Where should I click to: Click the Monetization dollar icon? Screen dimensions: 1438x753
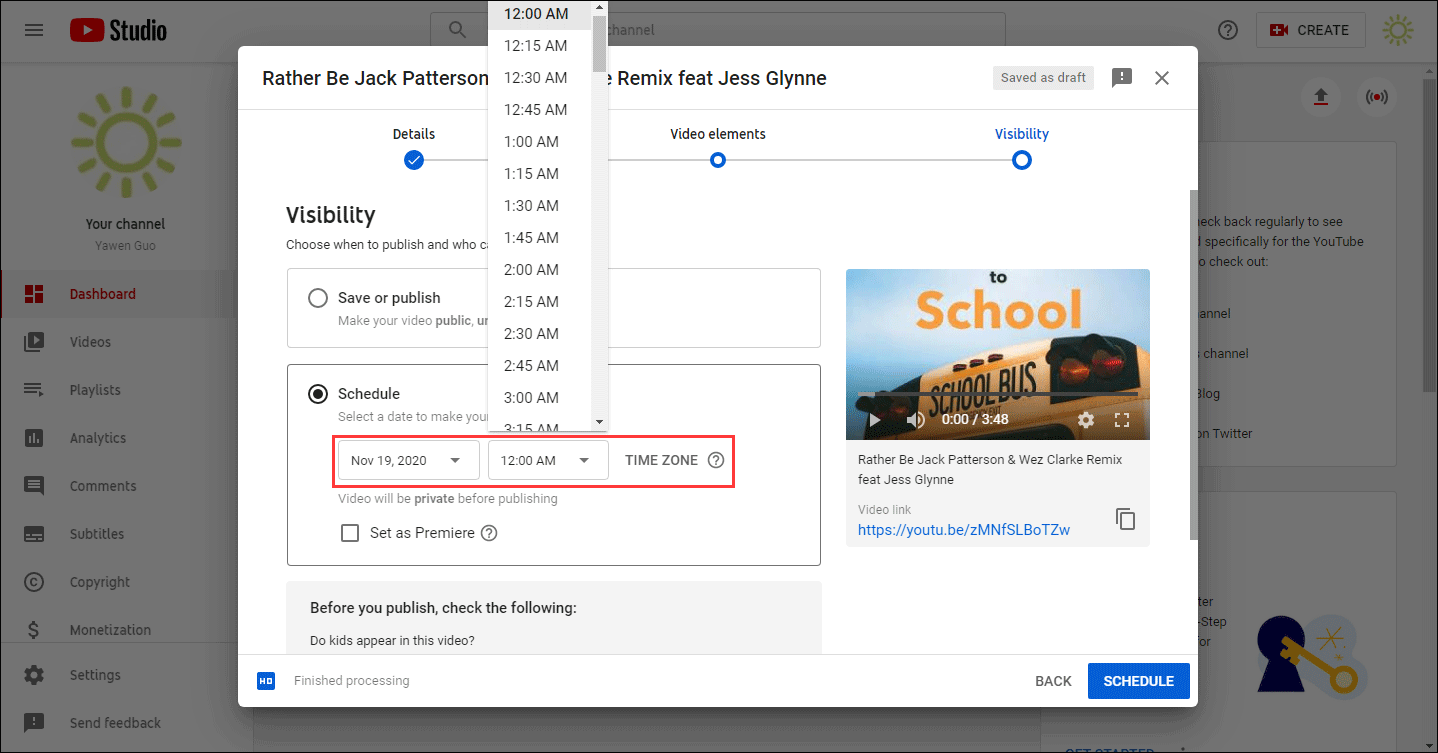34,630
